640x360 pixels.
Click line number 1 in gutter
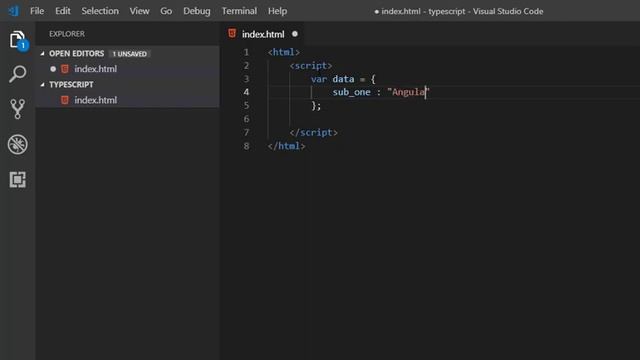[246, 52]
